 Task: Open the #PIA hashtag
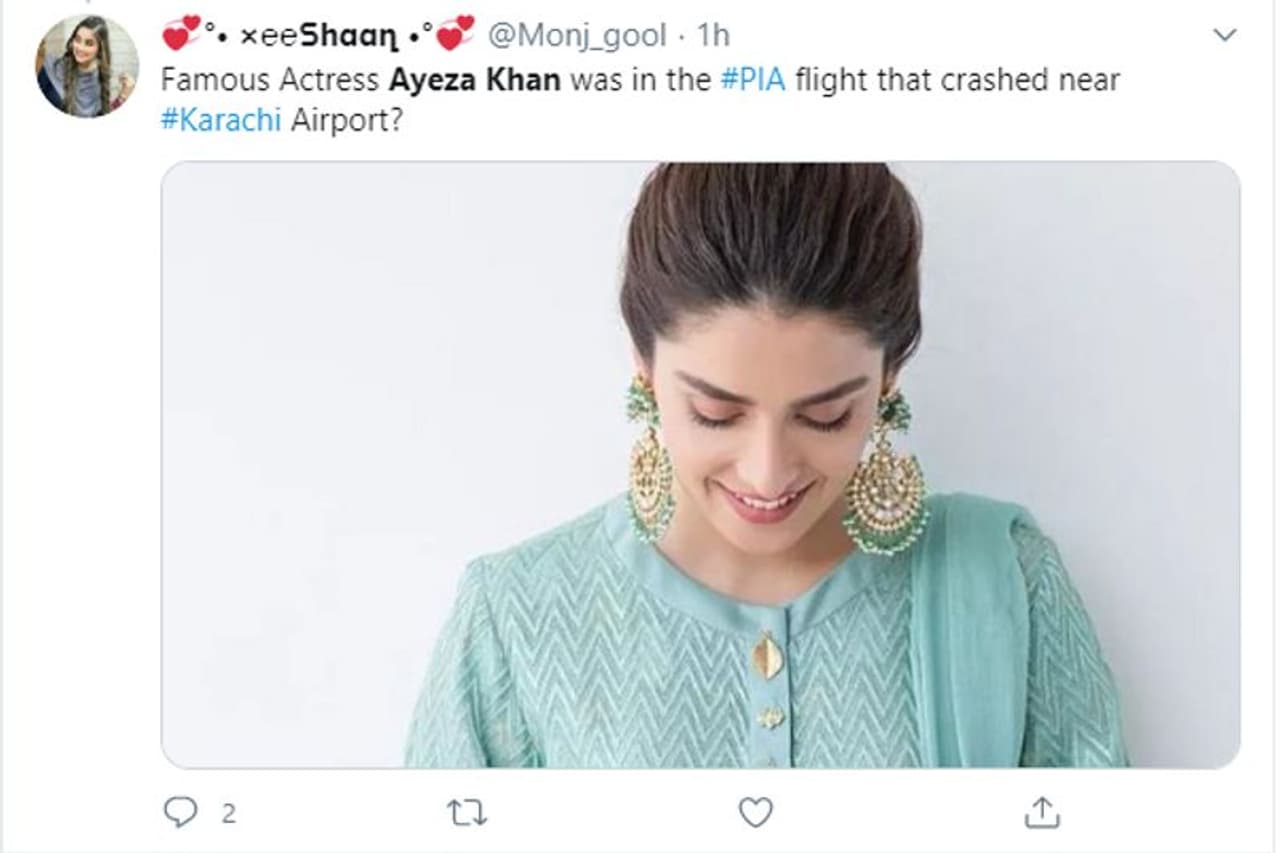click(755, 81)
